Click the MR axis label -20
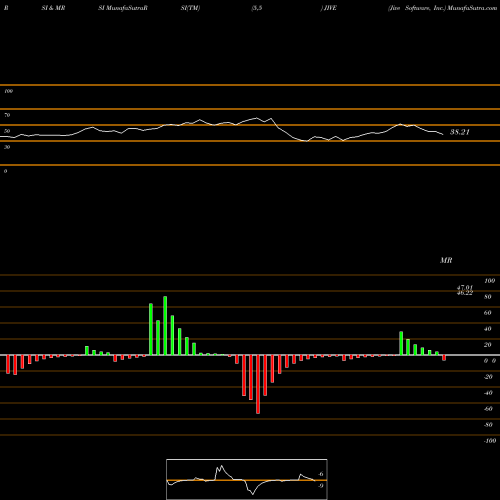This screenshot has height=500, width=500. coord(488,377)
